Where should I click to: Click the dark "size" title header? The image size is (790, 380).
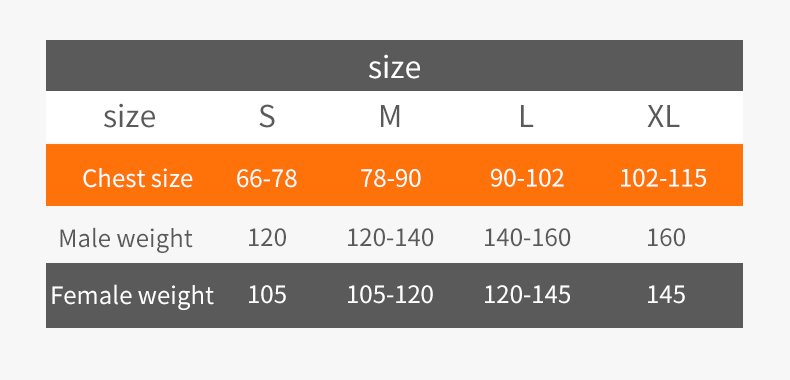(x=394, y=66)
